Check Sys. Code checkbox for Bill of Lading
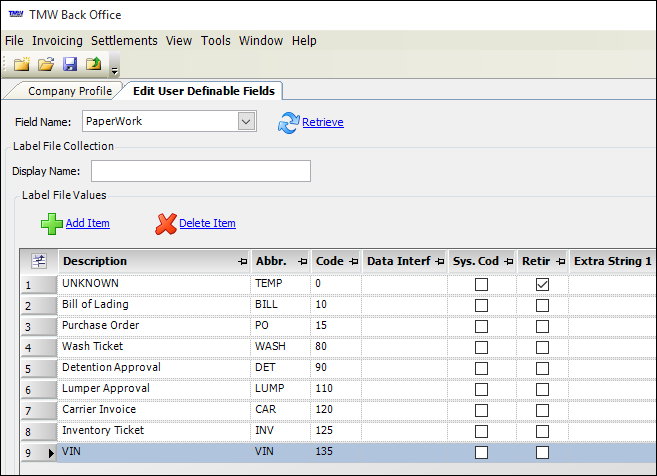The width and height of the screenshot is (657, 476). pyautogui.click(x=482, y=305)
